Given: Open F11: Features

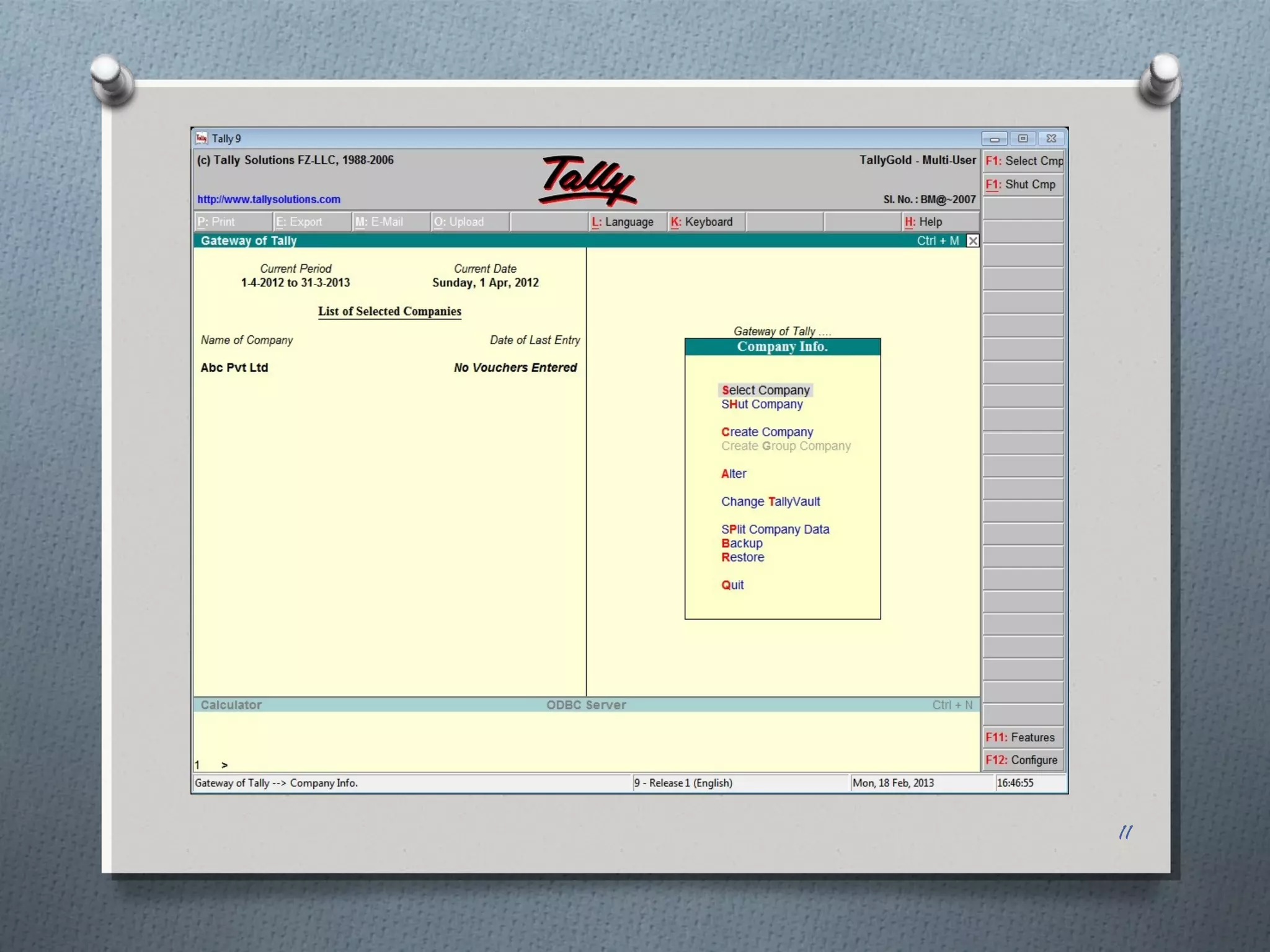Looking at the screenshot, I should point(1022,737).
